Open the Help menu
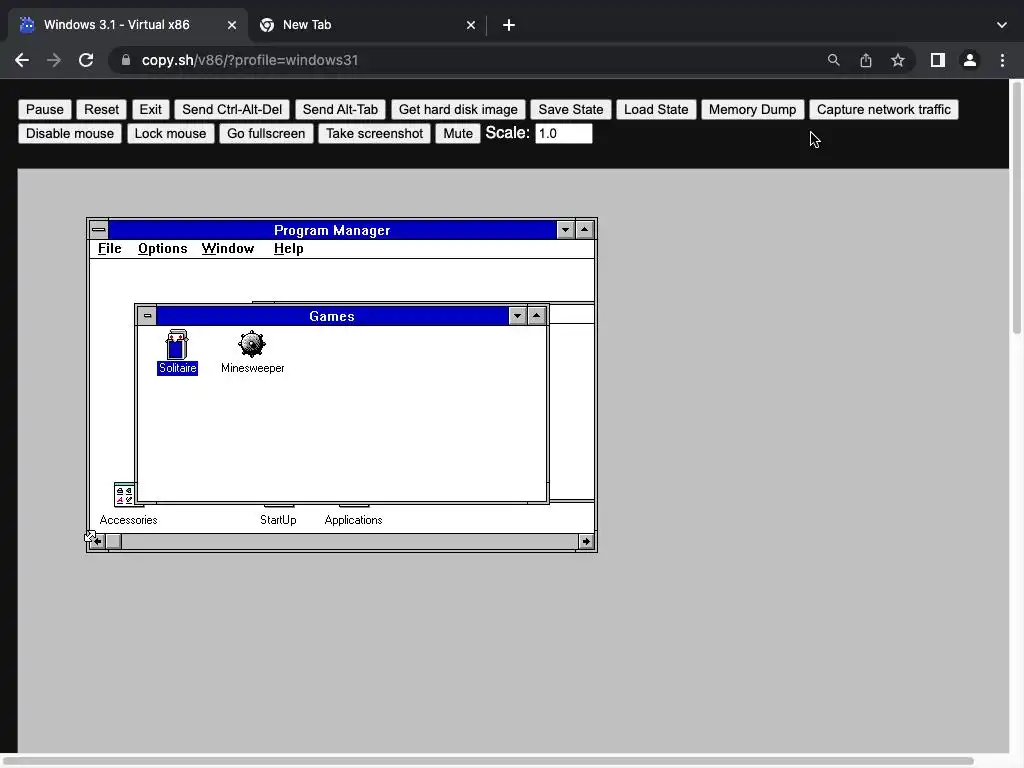The image size is (1024, 768). (x=289, y=249)
